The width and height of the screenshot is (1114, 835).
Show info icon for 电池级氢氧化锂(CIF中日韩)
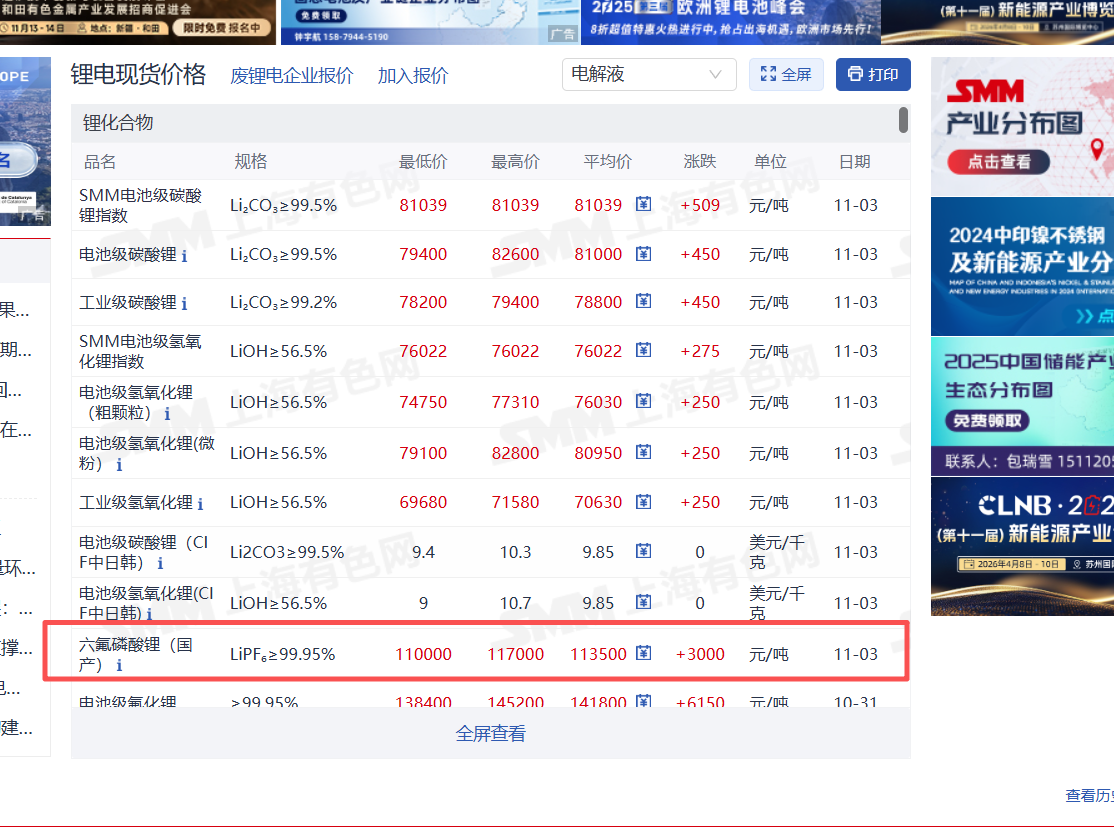[x=149, y=614]
